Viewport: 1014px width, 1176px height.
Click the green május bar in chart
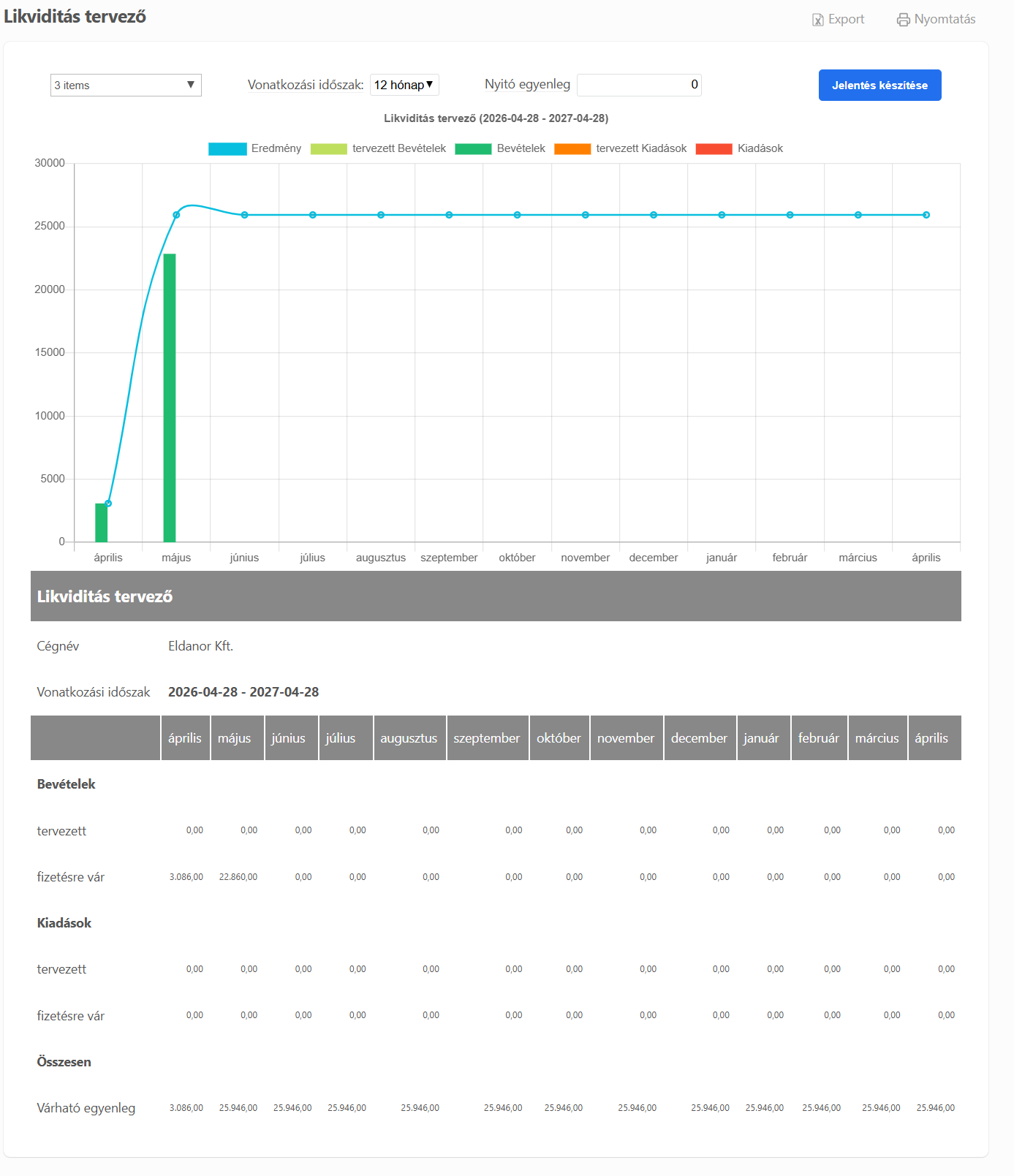point(170,398)
